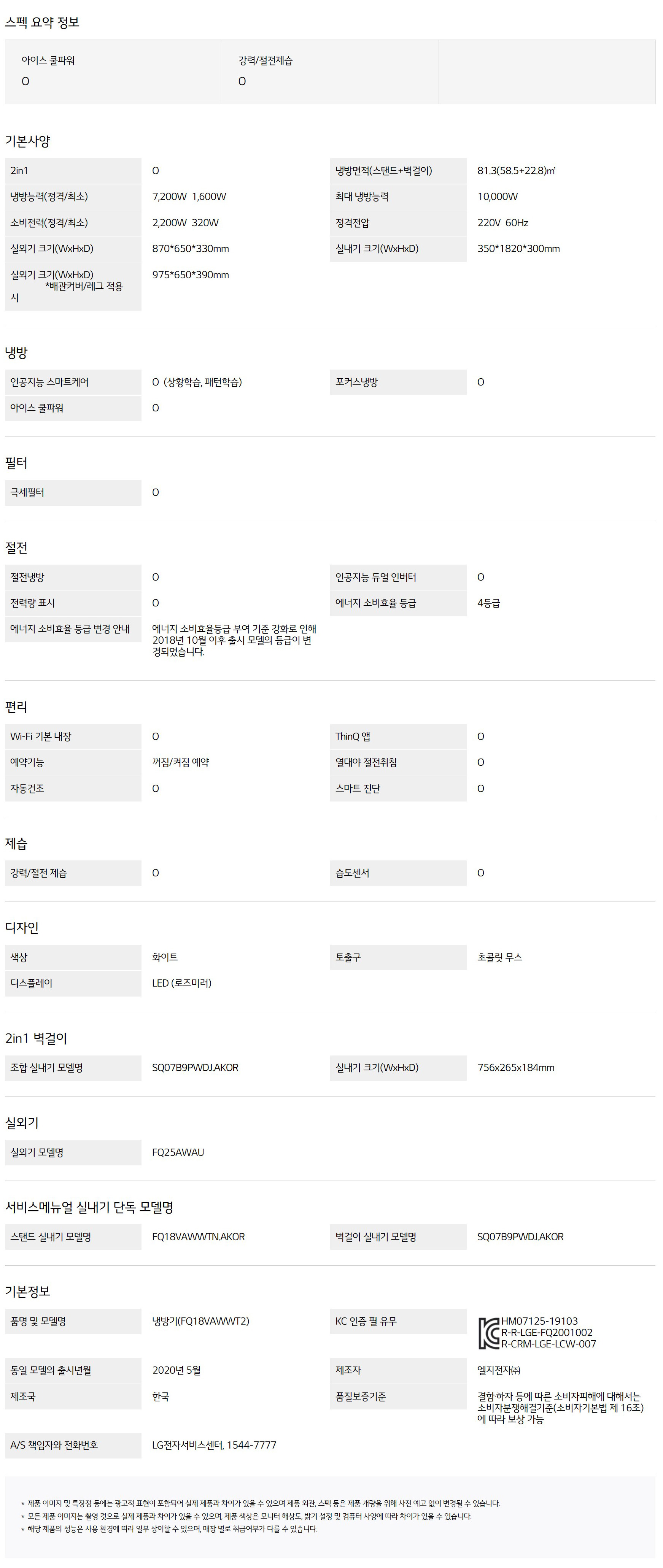663x1568 pixels.
Task: Click the KC certification mark icon
Action: 489,1332
